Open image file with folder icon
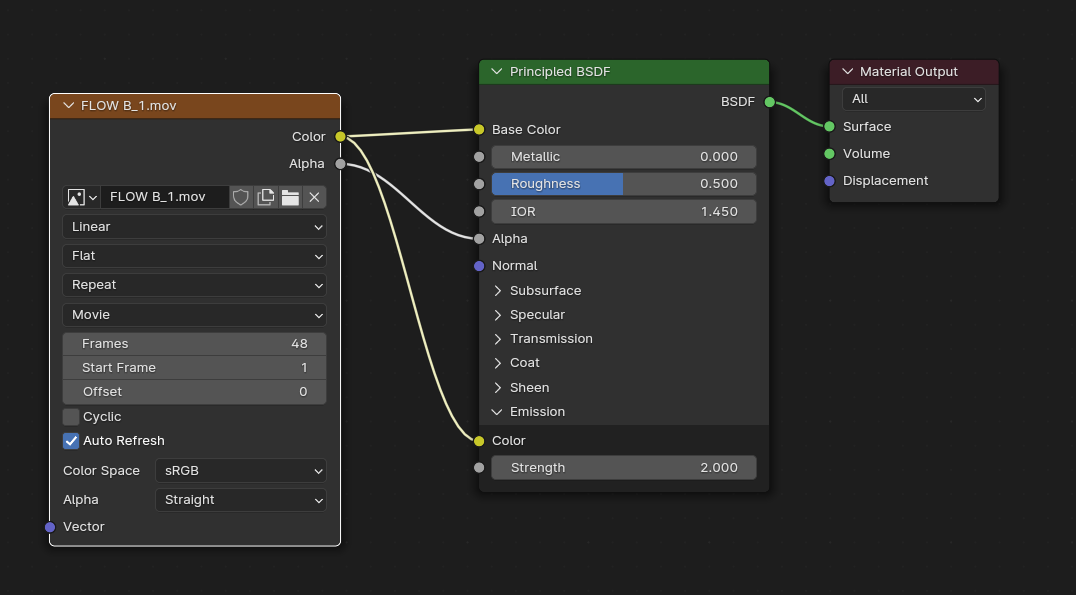The image size is (1076, 595). [x=290, y=197]
